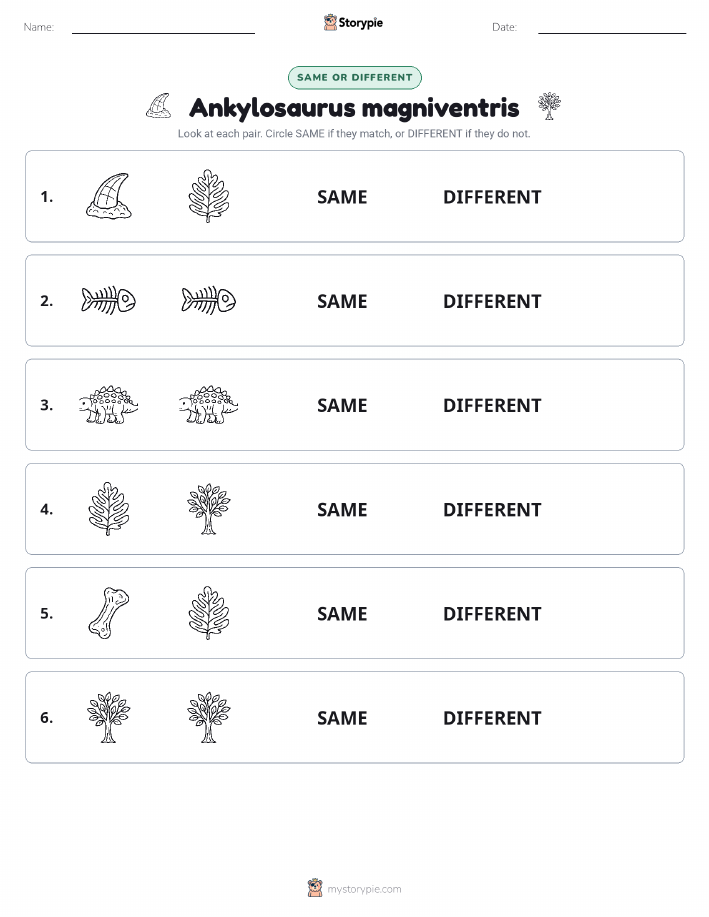709x917 pixels.
Task: Click the dinosaur horn icon in row 1
Action: coord(109,196)
